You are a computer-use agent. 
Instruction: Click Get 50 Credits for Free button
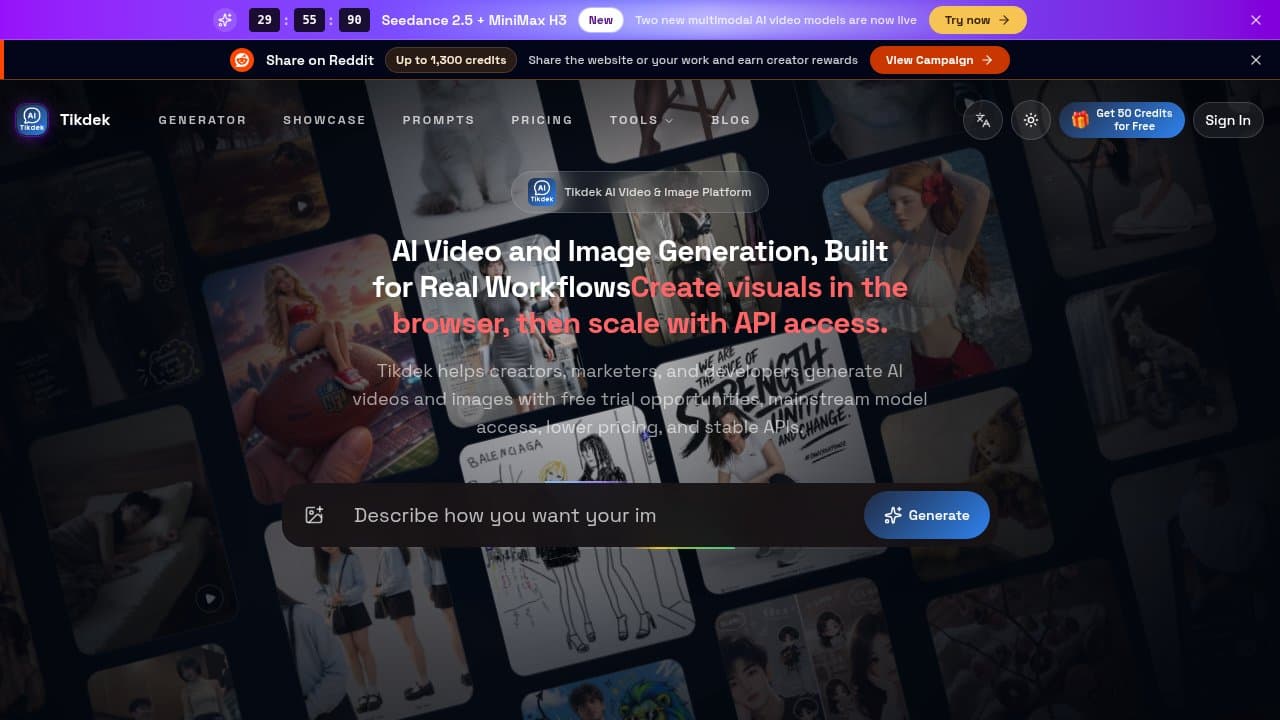1122,120
